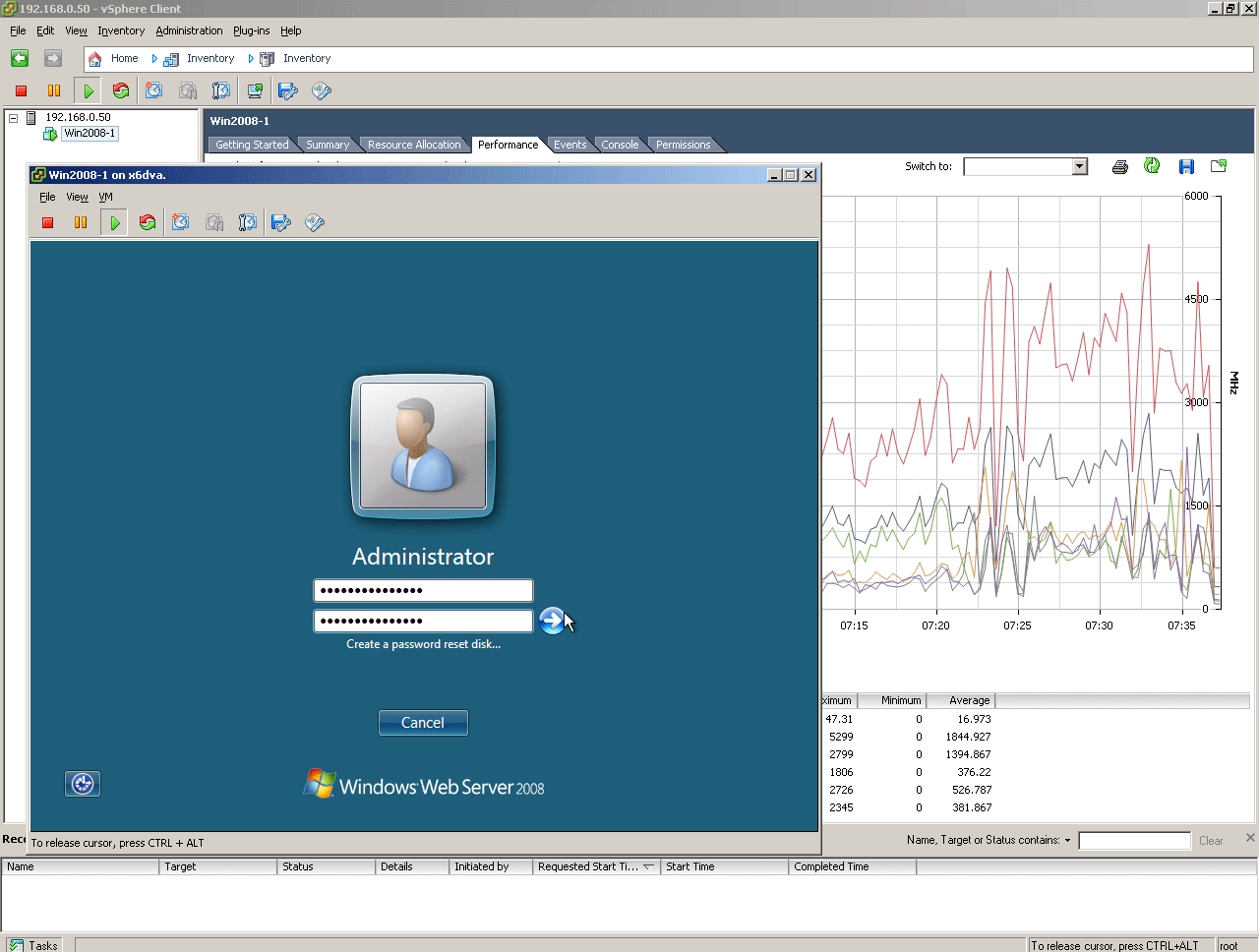Open the Inventory menu
The image size is (1259, 952).
[x=121, y=30]
